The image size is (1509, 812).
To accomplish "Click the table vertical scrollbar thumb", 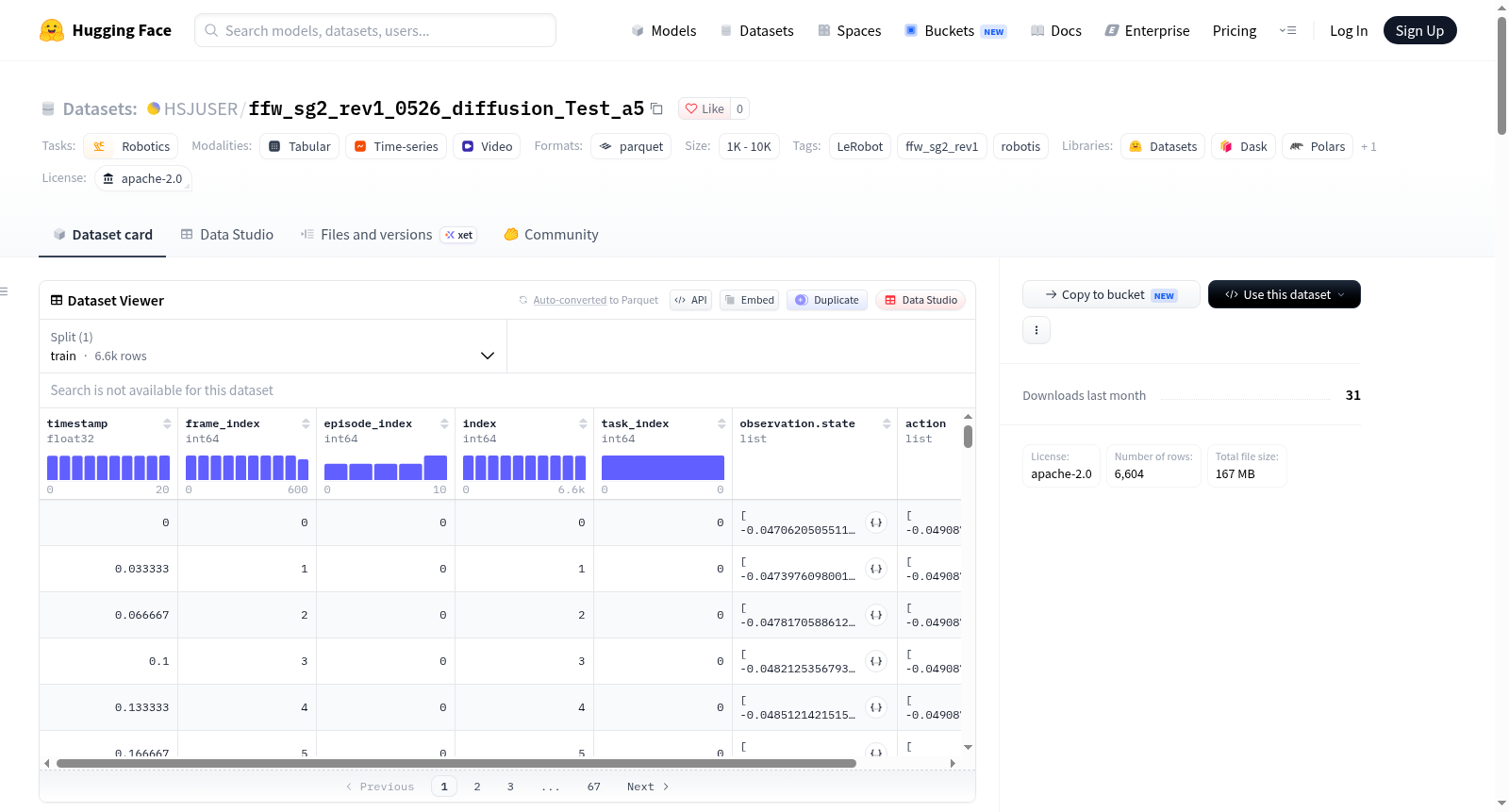I will coord(968,437).
